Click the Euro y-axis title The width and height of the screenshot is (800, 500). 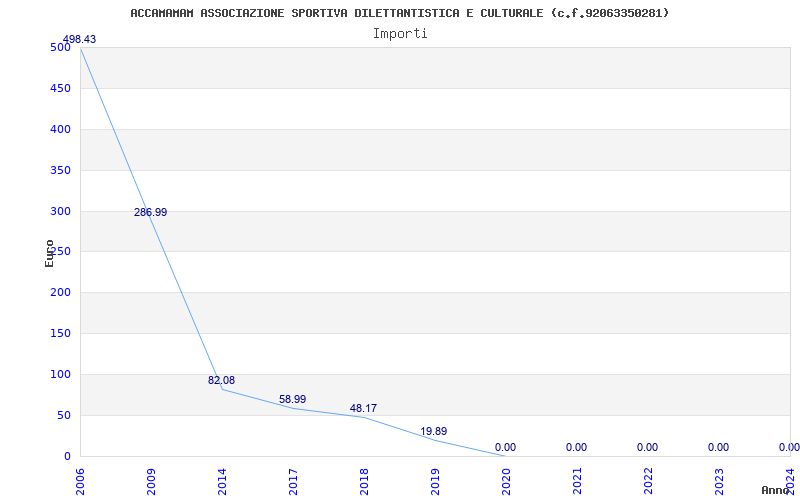coord(49,254)
